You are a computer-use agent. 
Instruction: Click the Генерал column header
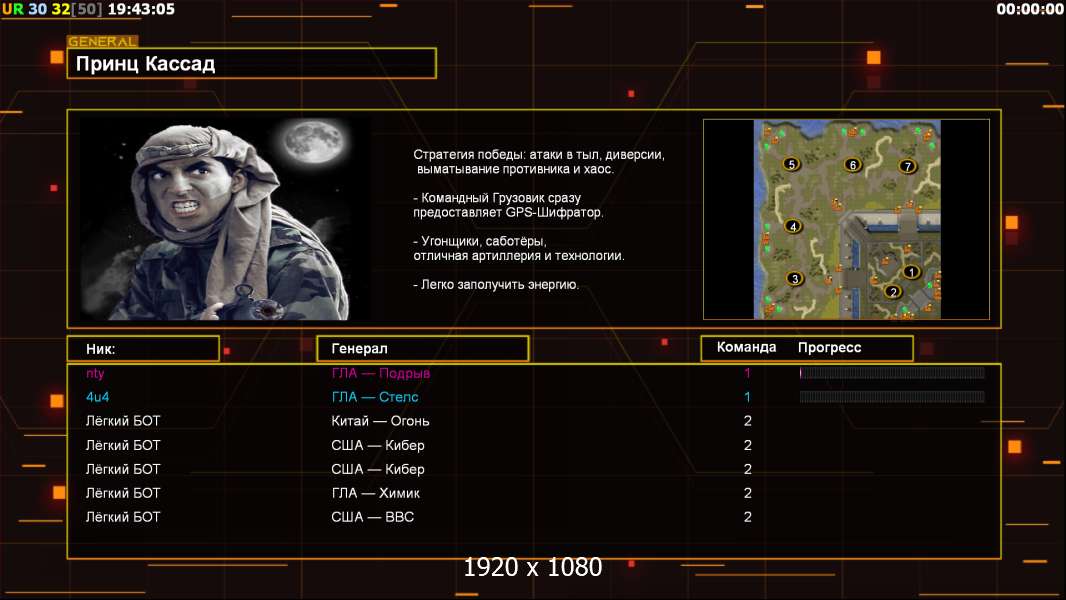(422, 349)
